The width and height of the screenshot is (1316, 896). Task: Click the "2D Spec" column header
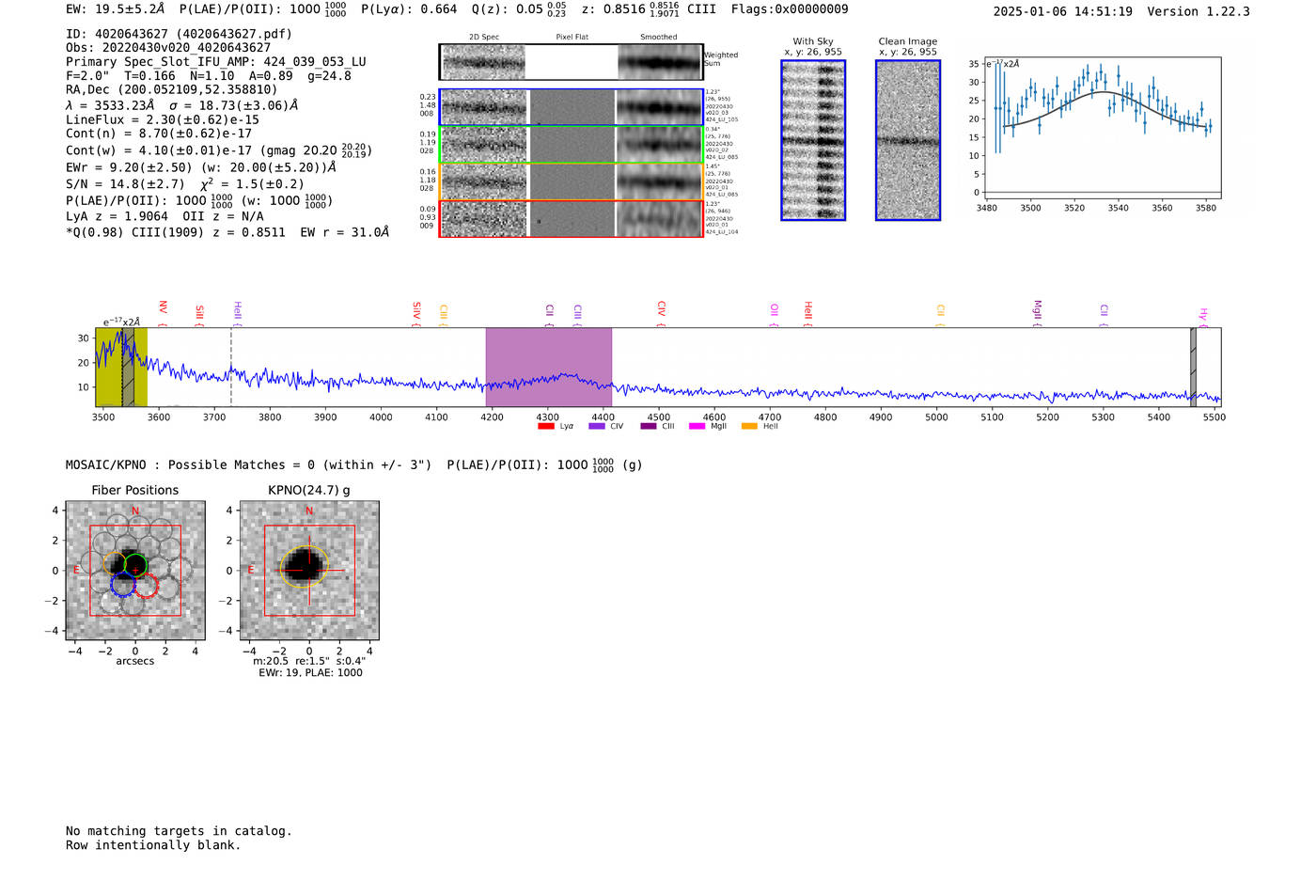click(484, 37)
